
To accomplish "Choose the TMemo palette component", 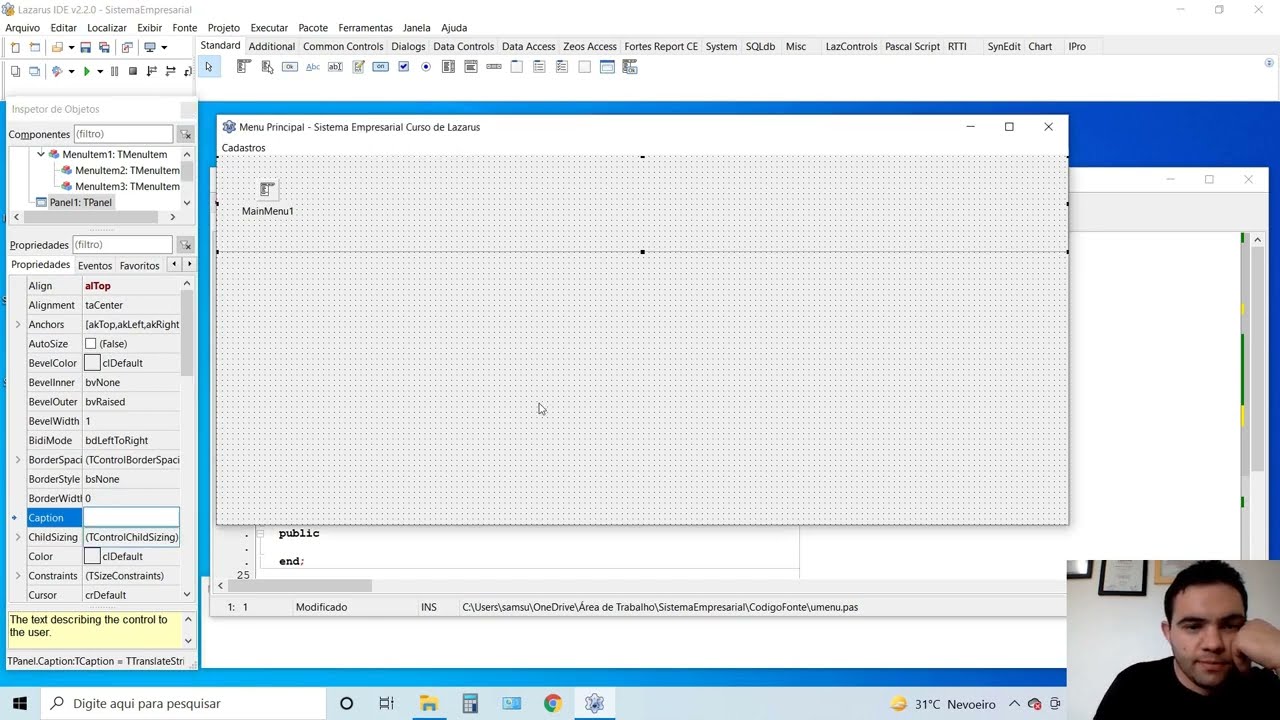I will (x=358, y=67).
